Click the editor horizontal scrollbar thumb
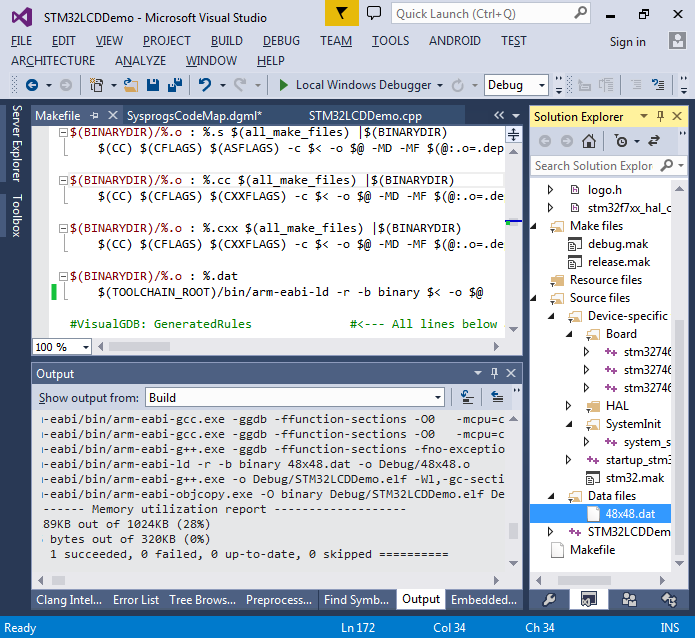695x638 pixels. click(x=139, y=346)
